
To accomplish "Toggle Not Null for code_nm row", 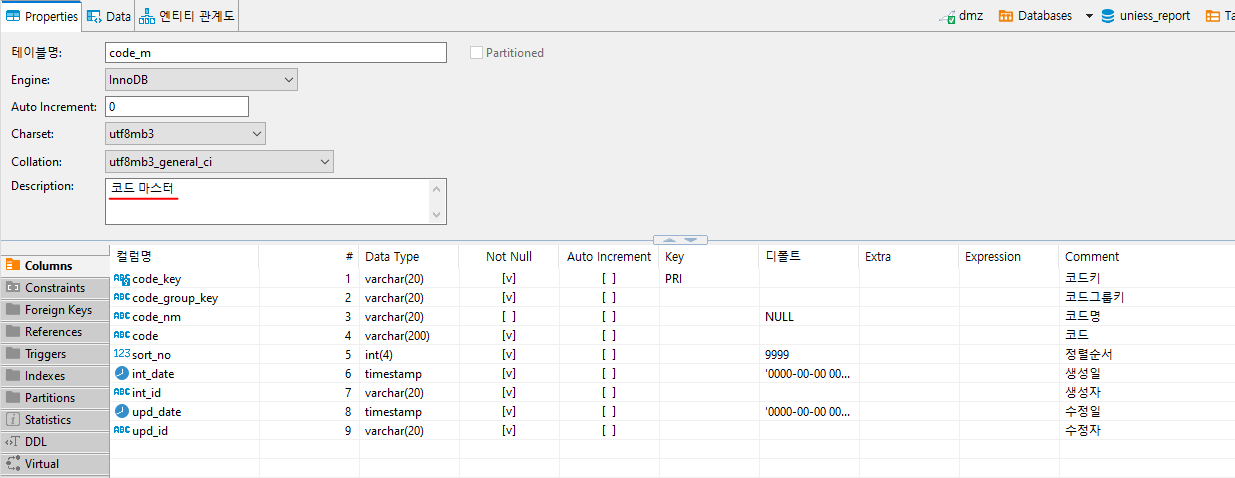I will [509, 317].
